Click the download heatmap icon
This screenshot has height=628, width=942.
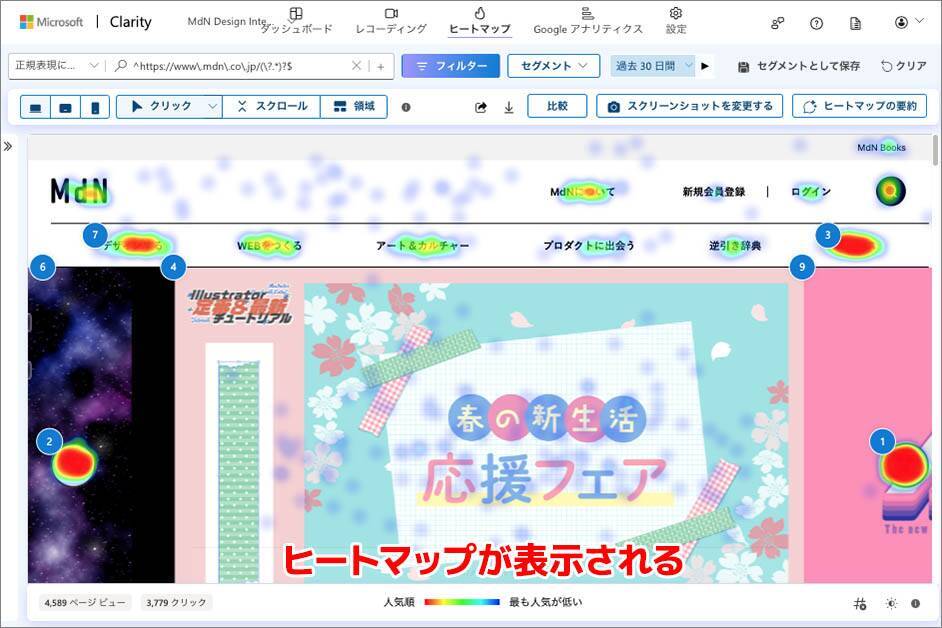pos(509,107)
